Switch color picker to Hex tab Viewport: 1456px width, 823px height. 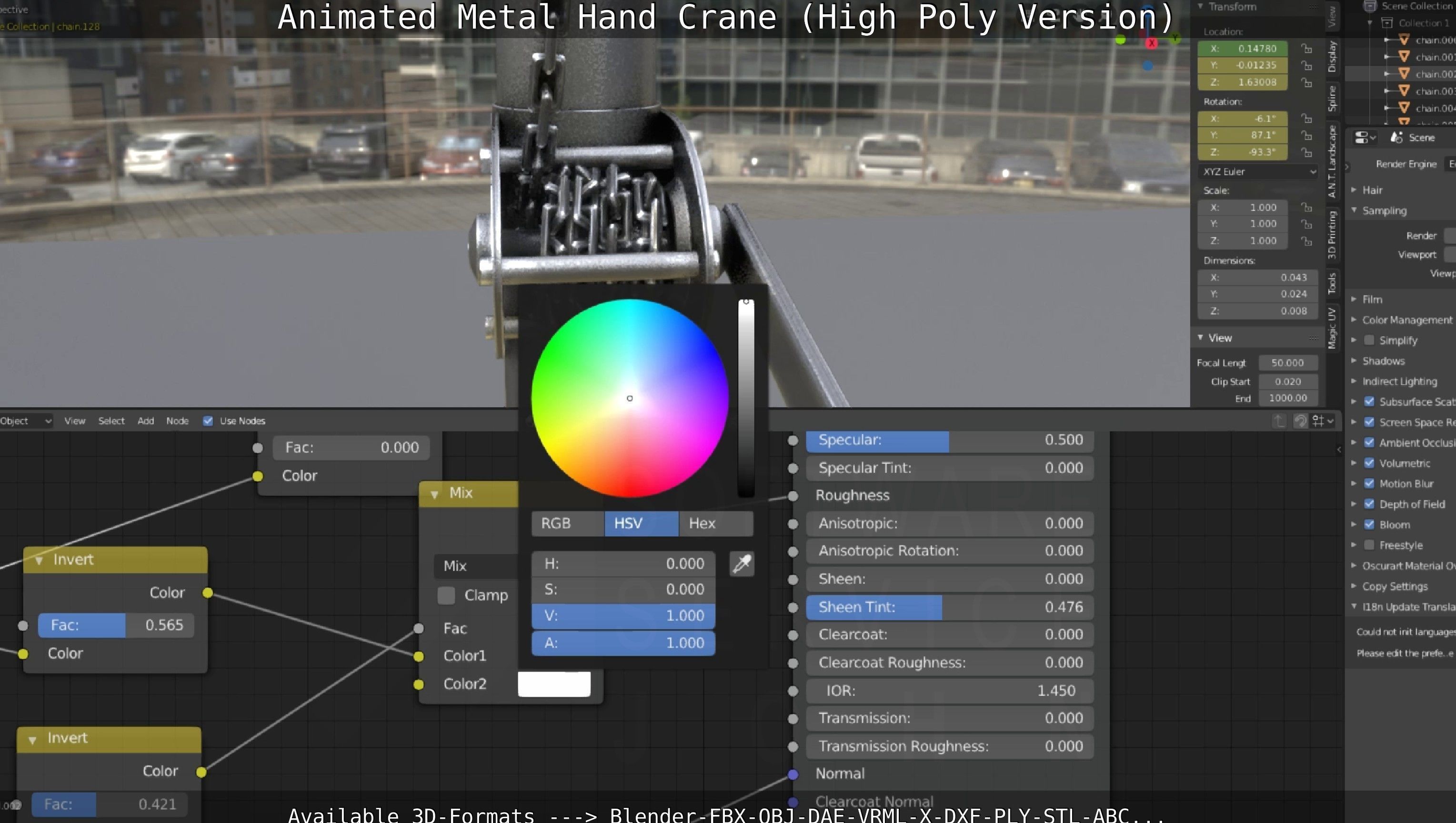click(716, 523)
